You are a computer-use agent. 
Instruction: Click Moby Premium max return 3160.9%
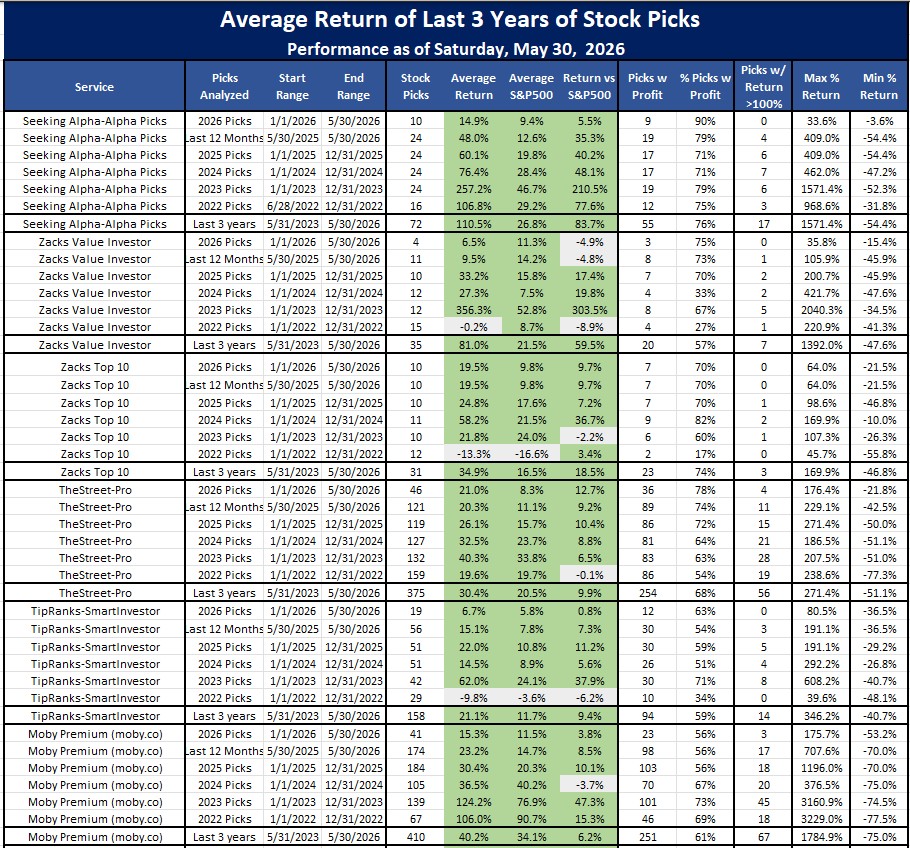coord(821,802)
